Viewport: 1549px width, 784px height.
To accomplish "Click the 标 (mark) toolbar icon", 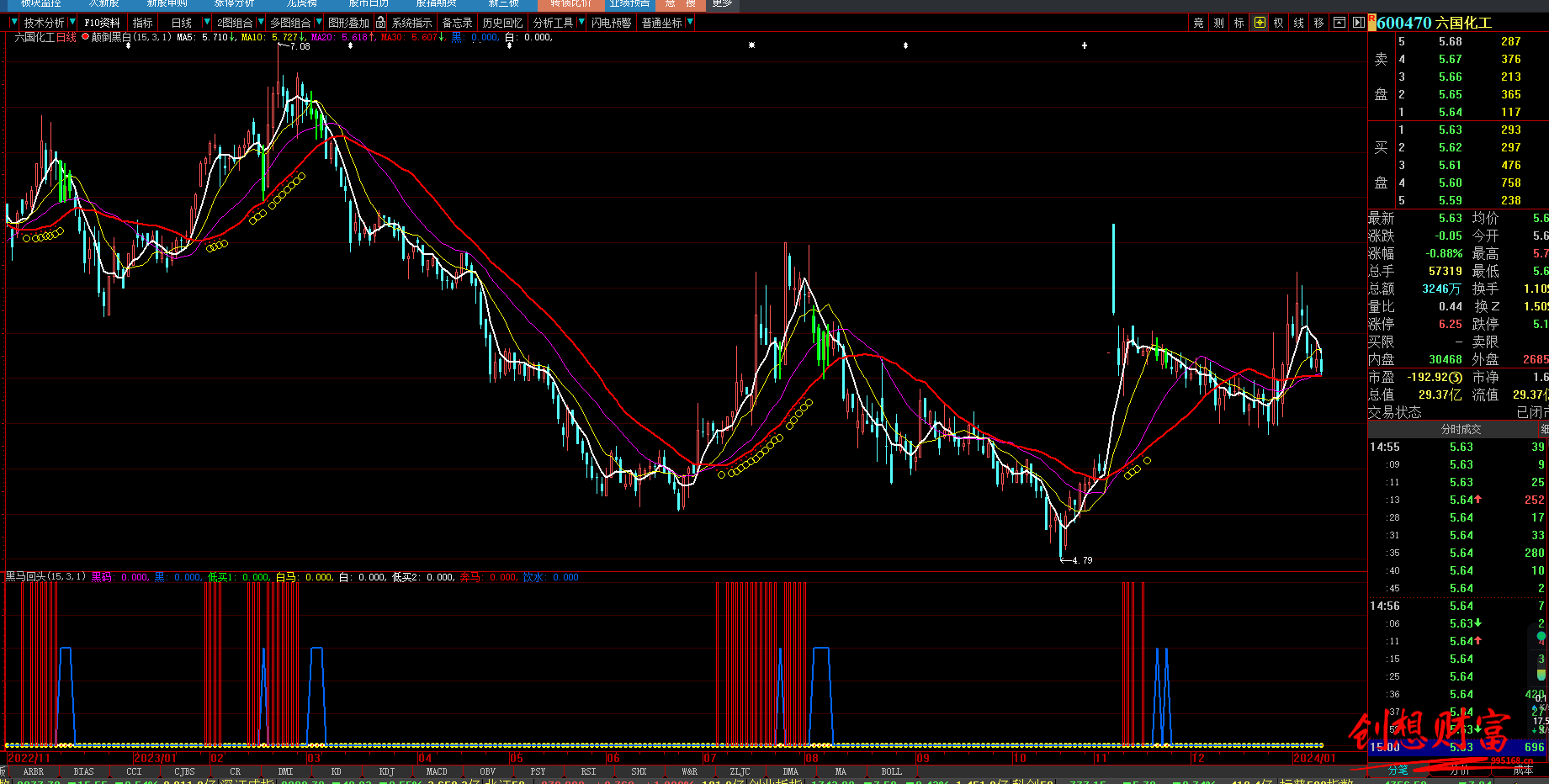I will [1239, 23].
